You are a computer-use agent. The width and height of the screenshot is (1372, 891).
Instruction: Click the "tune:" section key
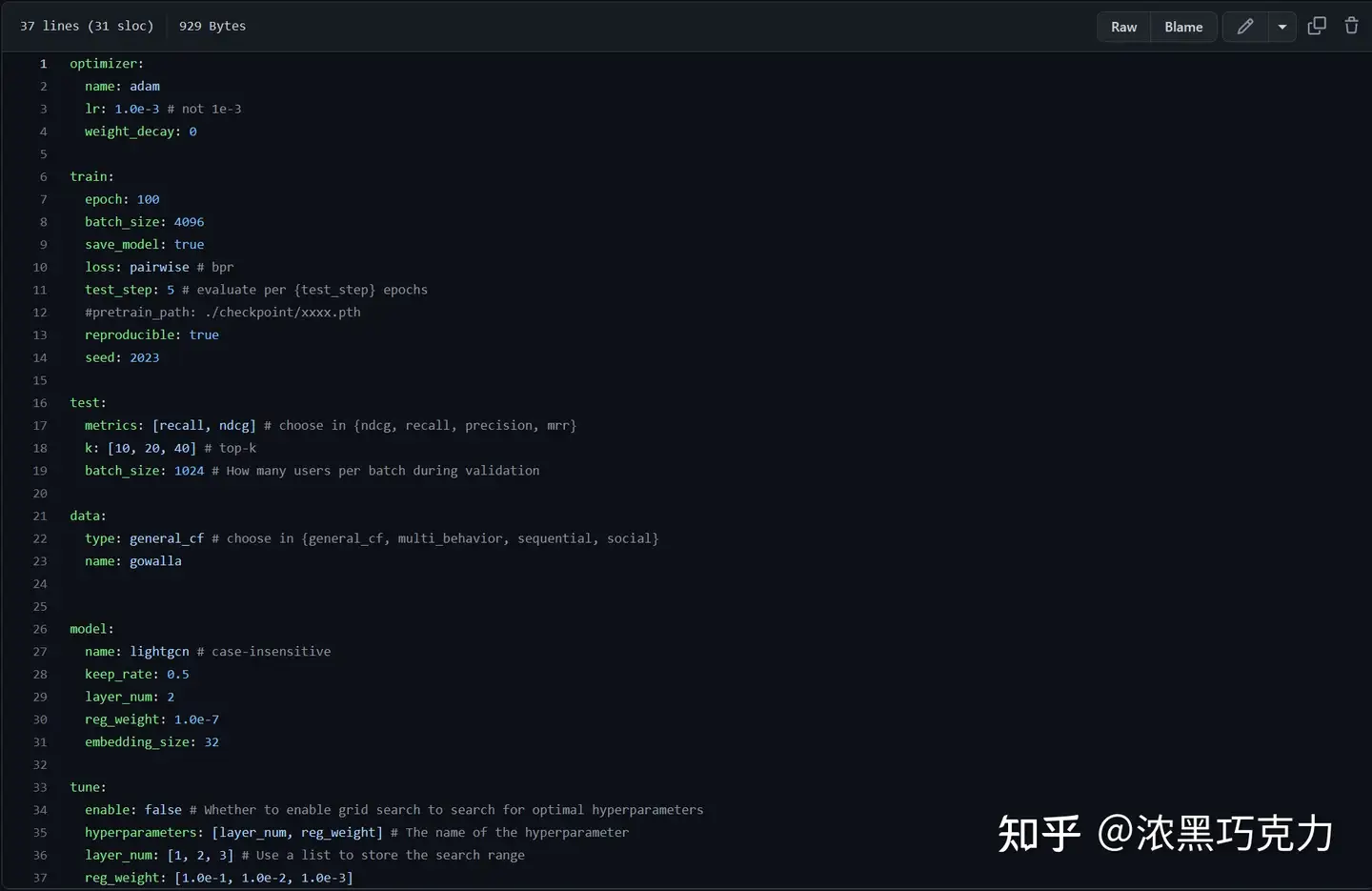click(89, 787)
